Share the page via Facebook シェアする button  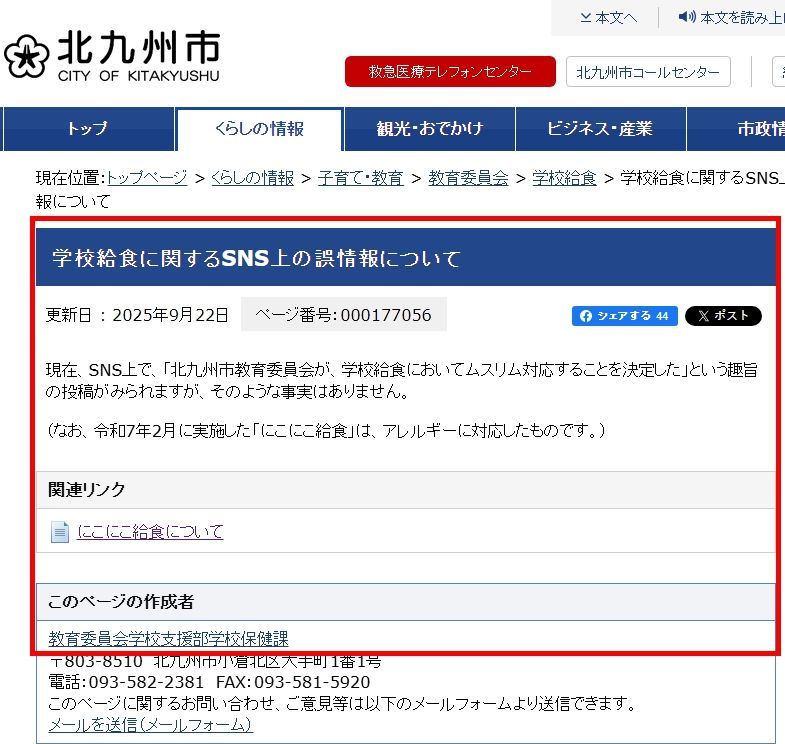coord(624,316)
